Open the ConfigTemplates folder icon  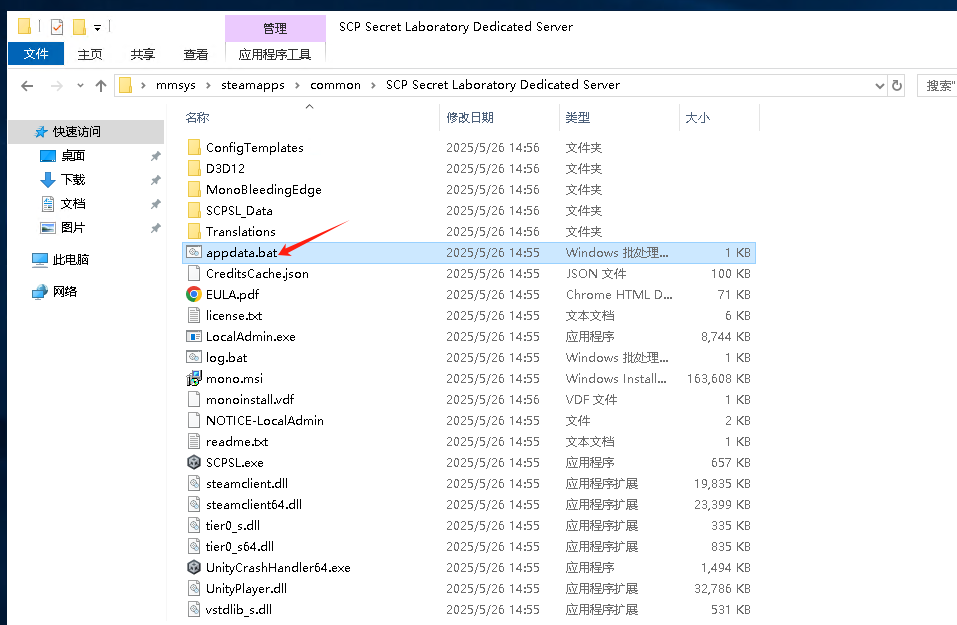194,147
